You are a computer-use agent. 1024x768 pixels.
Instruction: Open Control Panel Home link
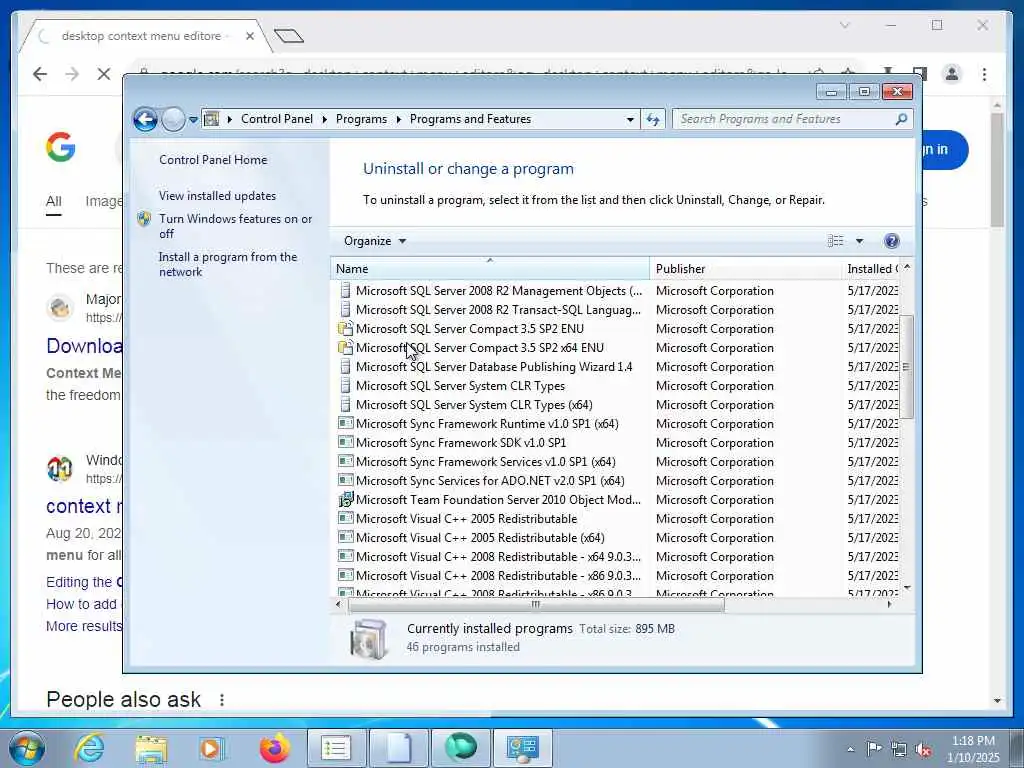click(213, 159)
